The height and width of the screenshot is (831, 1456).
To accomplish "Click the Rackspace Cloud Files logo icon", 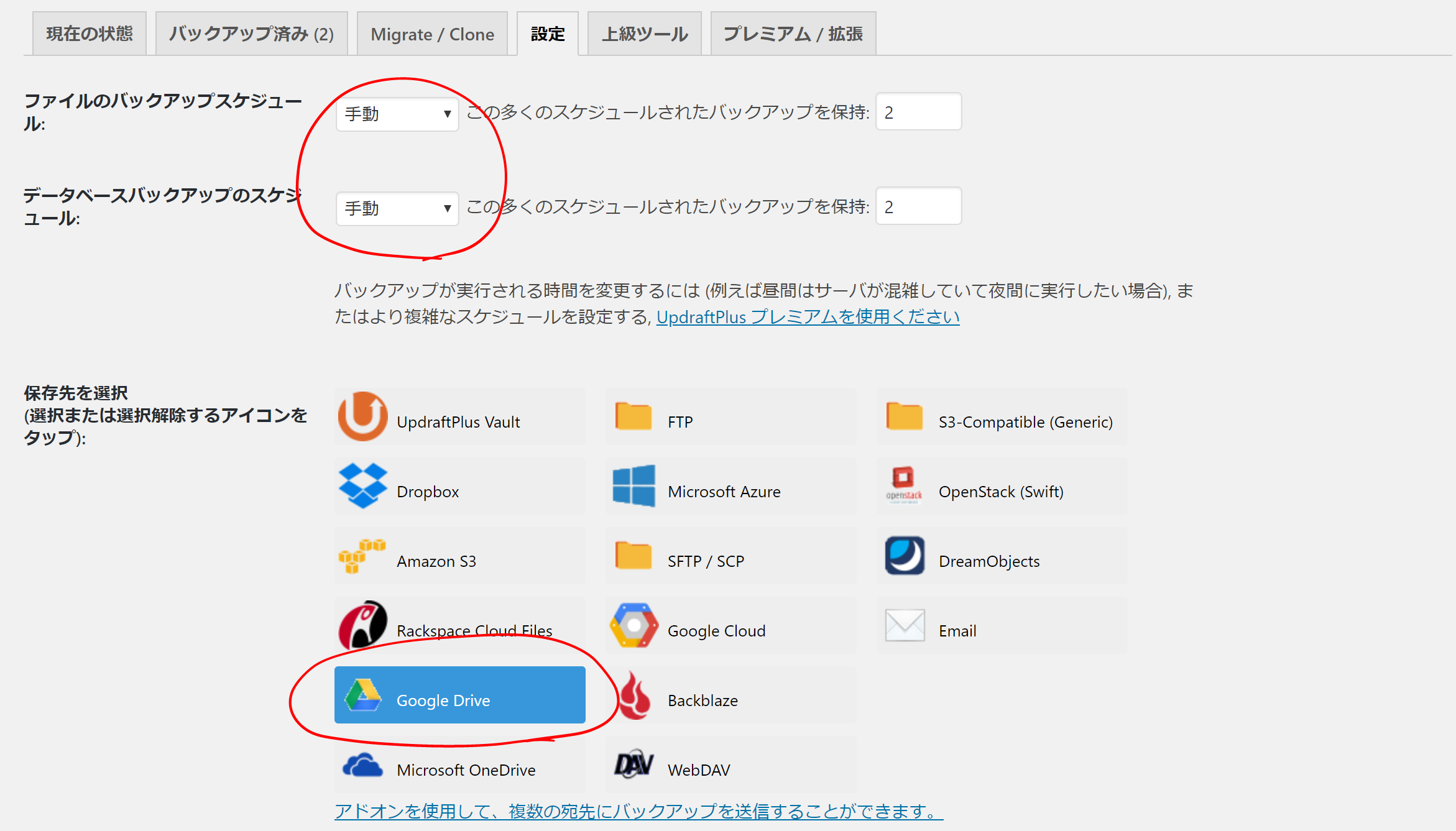I will pos(363,625).
